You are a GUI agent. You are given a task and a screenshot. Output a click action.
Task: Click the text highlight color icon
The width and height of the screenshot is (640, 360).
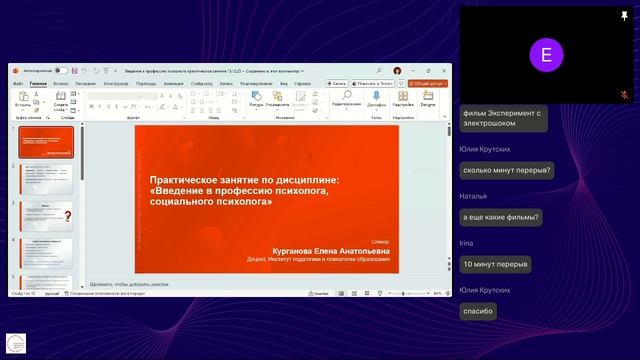tap(162, 107)
